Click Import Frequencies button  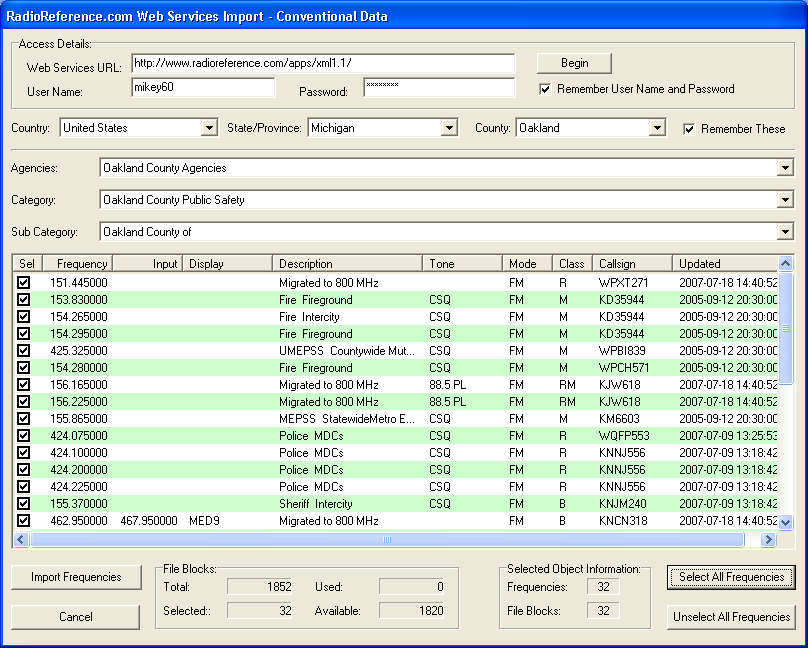point(76,577)
